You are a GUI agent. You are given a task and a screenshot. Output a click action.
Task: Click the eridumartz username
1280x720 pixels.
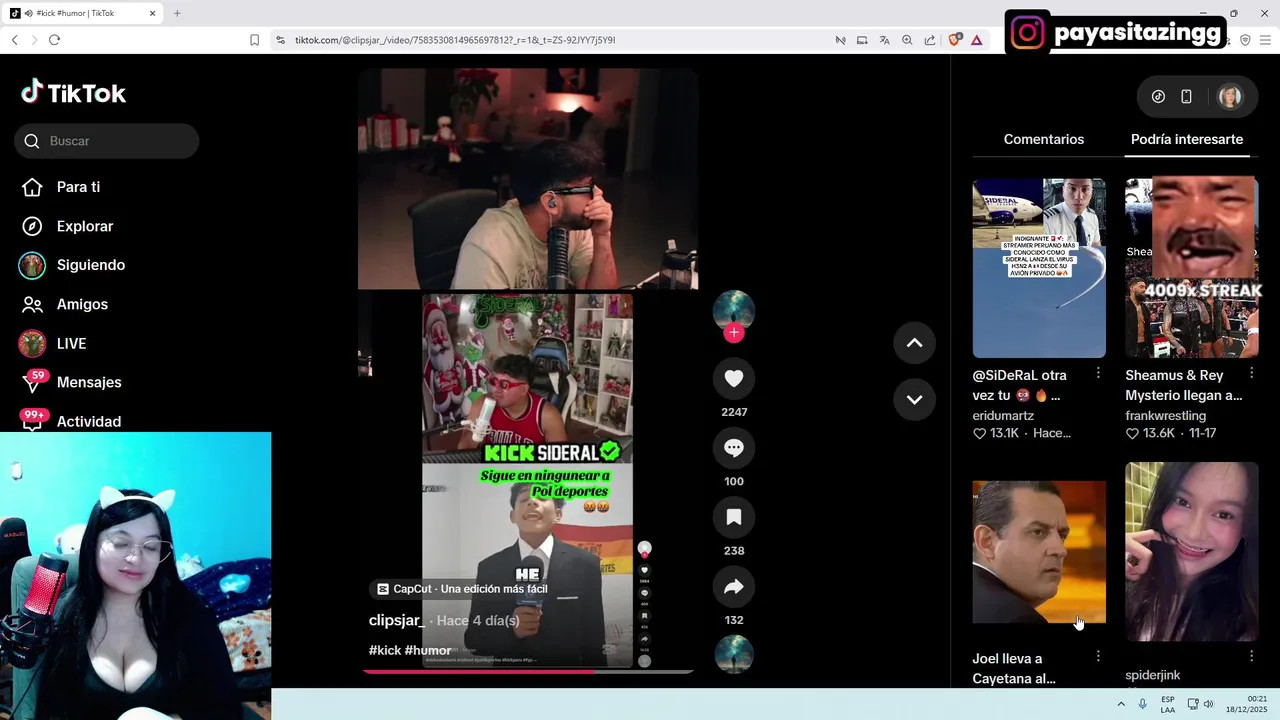[1003, 415]
